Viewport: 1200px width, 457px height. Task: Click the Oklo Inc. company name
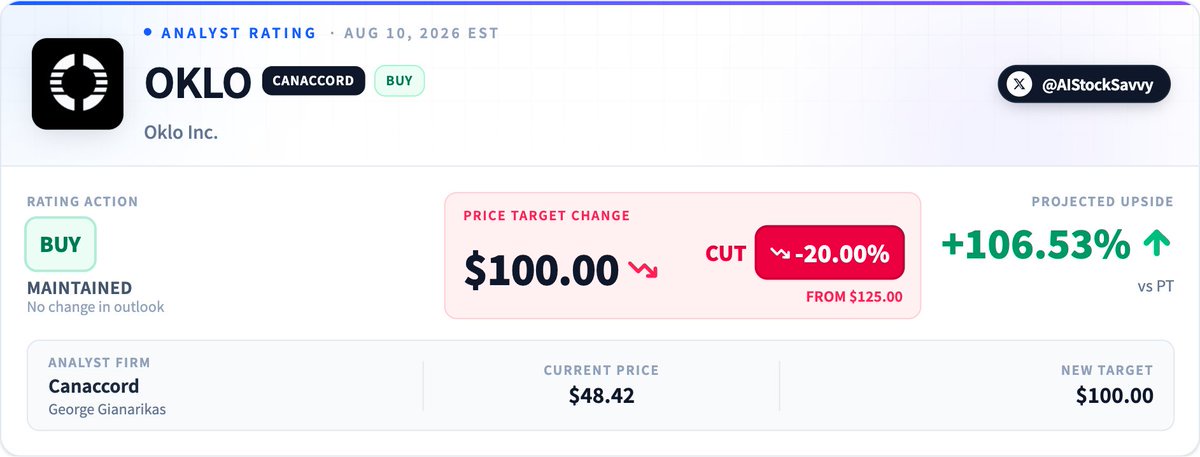(x=181, y=132)
